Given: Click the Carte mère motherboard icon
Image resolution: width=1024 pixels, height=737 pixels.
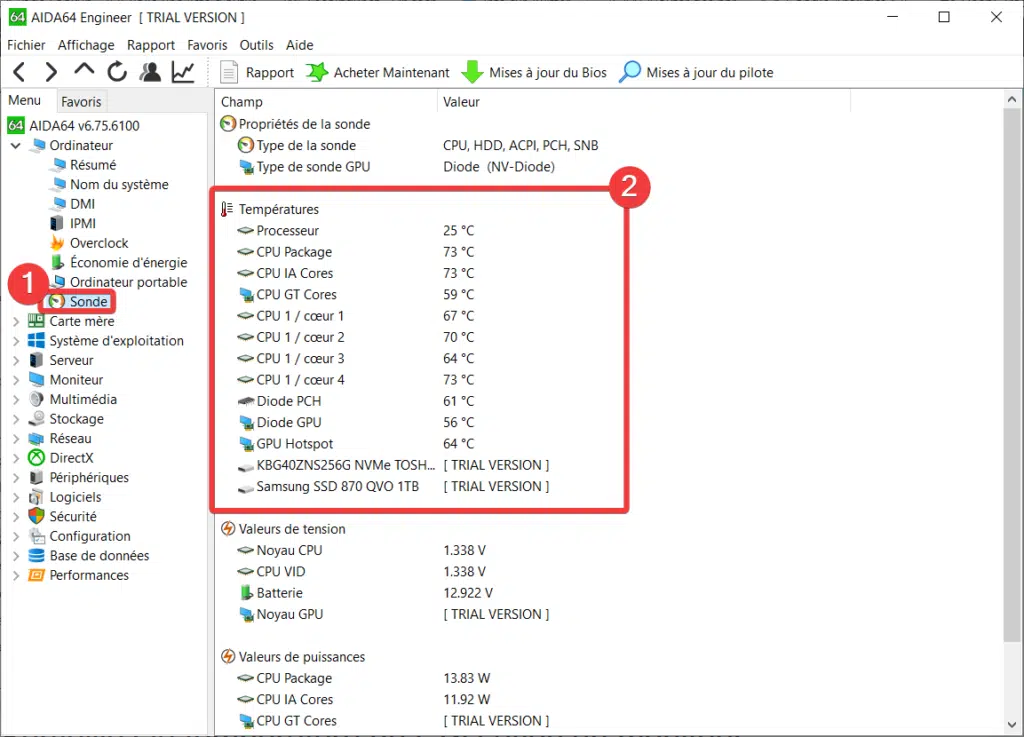Looking at the screenshot, I should (37, 321).
